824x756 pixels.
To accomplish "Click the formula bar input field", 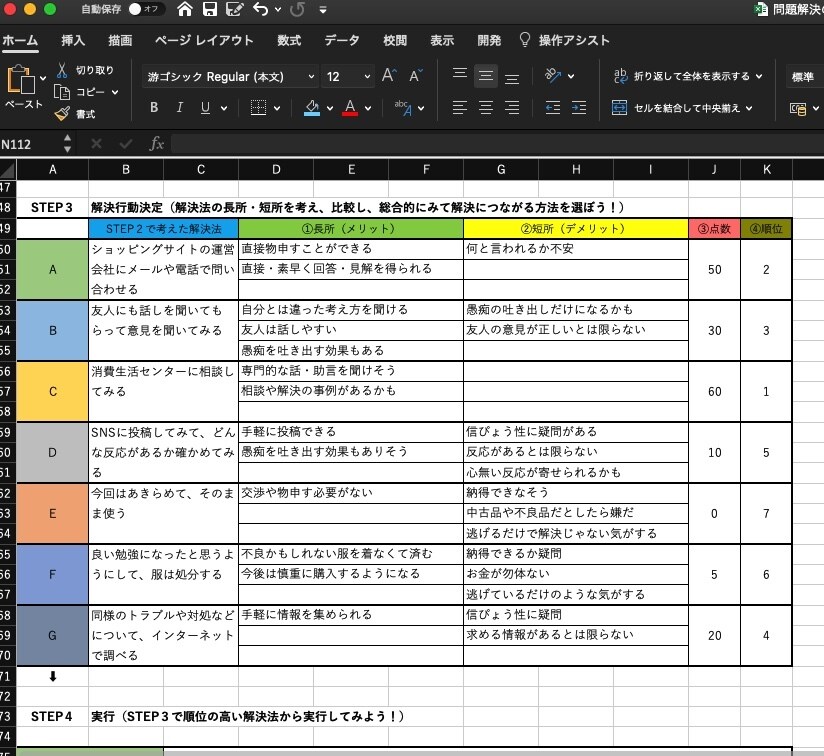I will (x=497, y=144).
